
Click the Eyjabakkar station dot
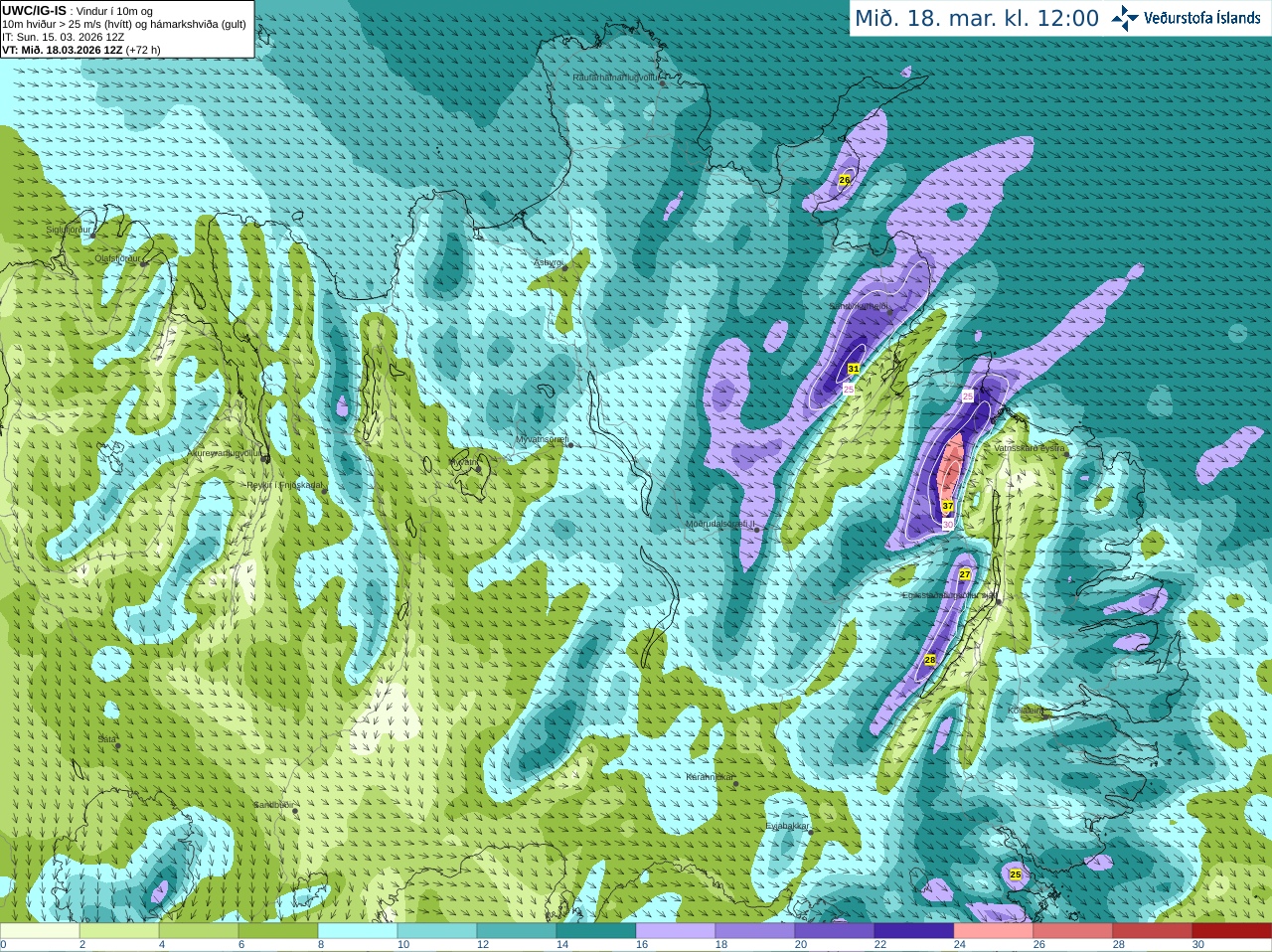(x=810, y=832)
